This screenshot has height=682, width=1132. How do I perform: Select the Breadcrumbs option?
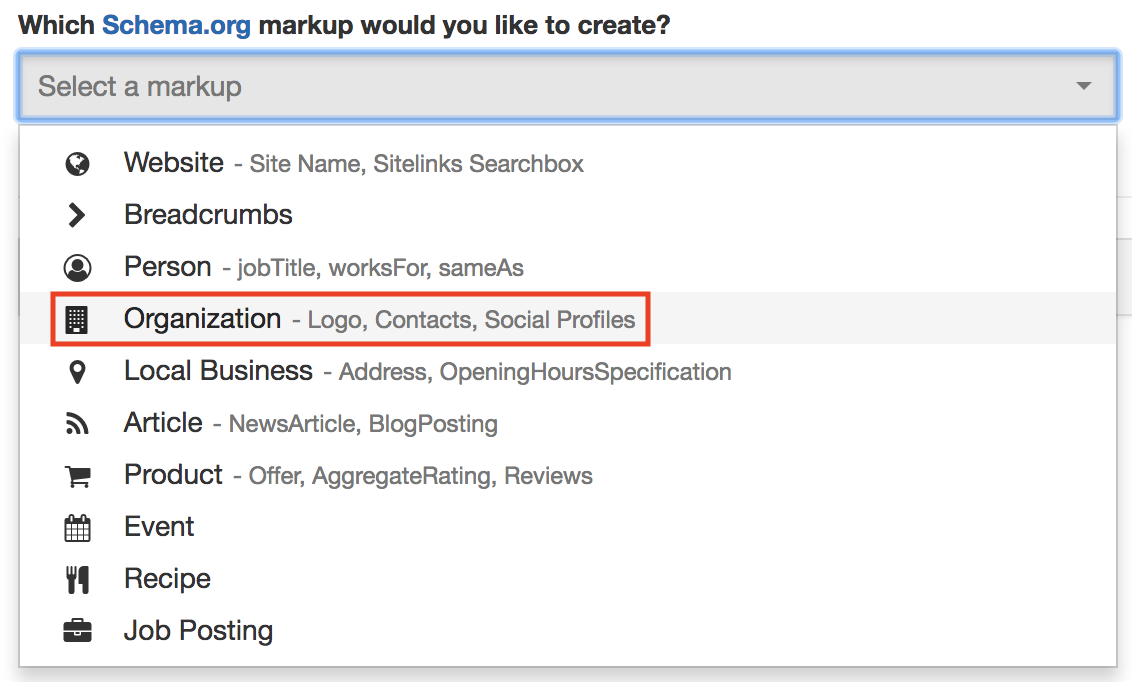pos(208,215)
